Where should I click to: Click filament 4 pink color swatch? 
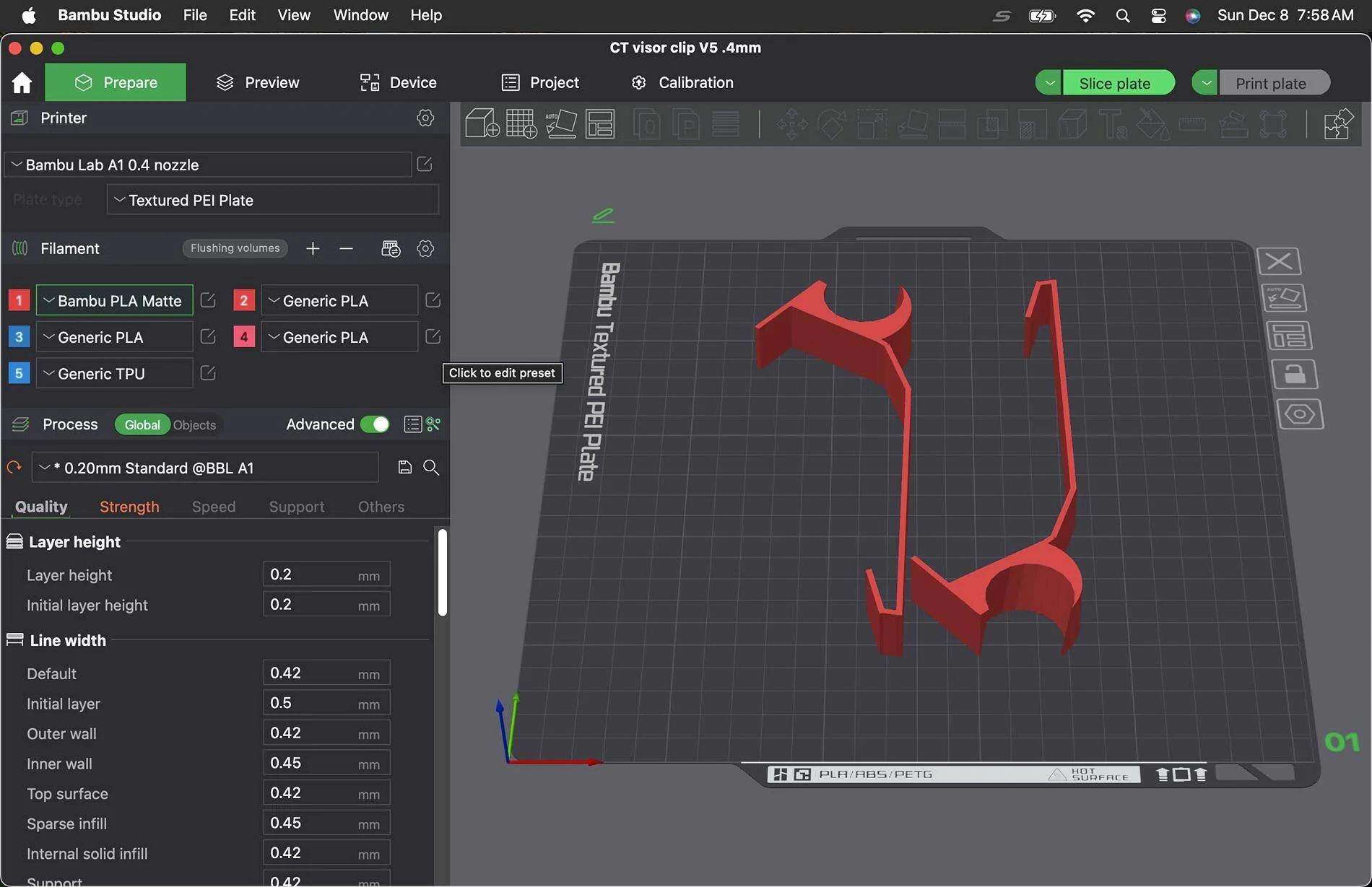[244, 337]
